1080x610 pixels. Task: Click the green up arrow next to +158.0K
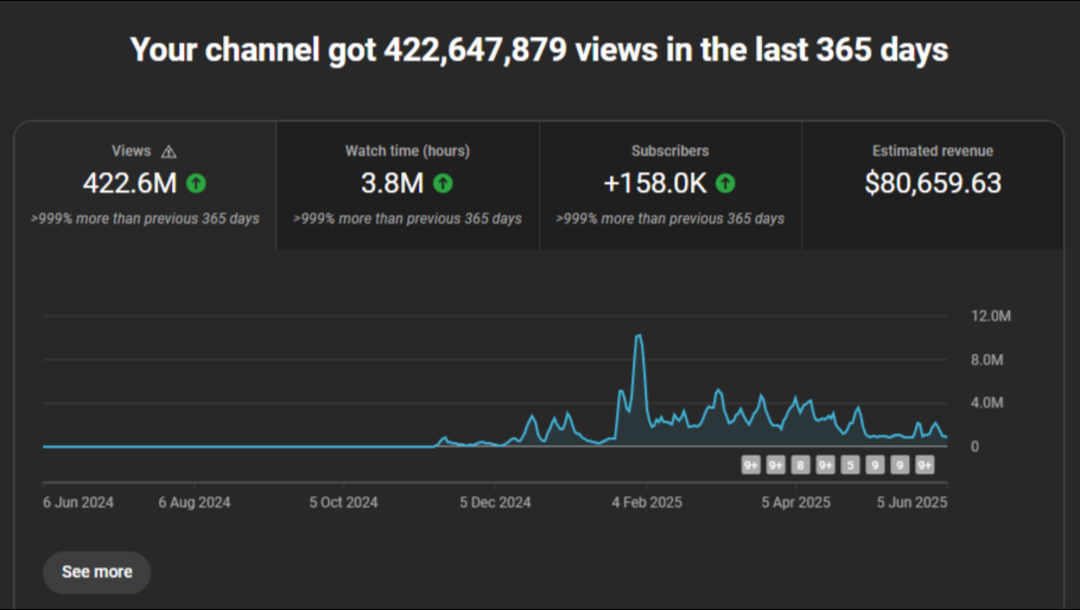tap(725, 183)
